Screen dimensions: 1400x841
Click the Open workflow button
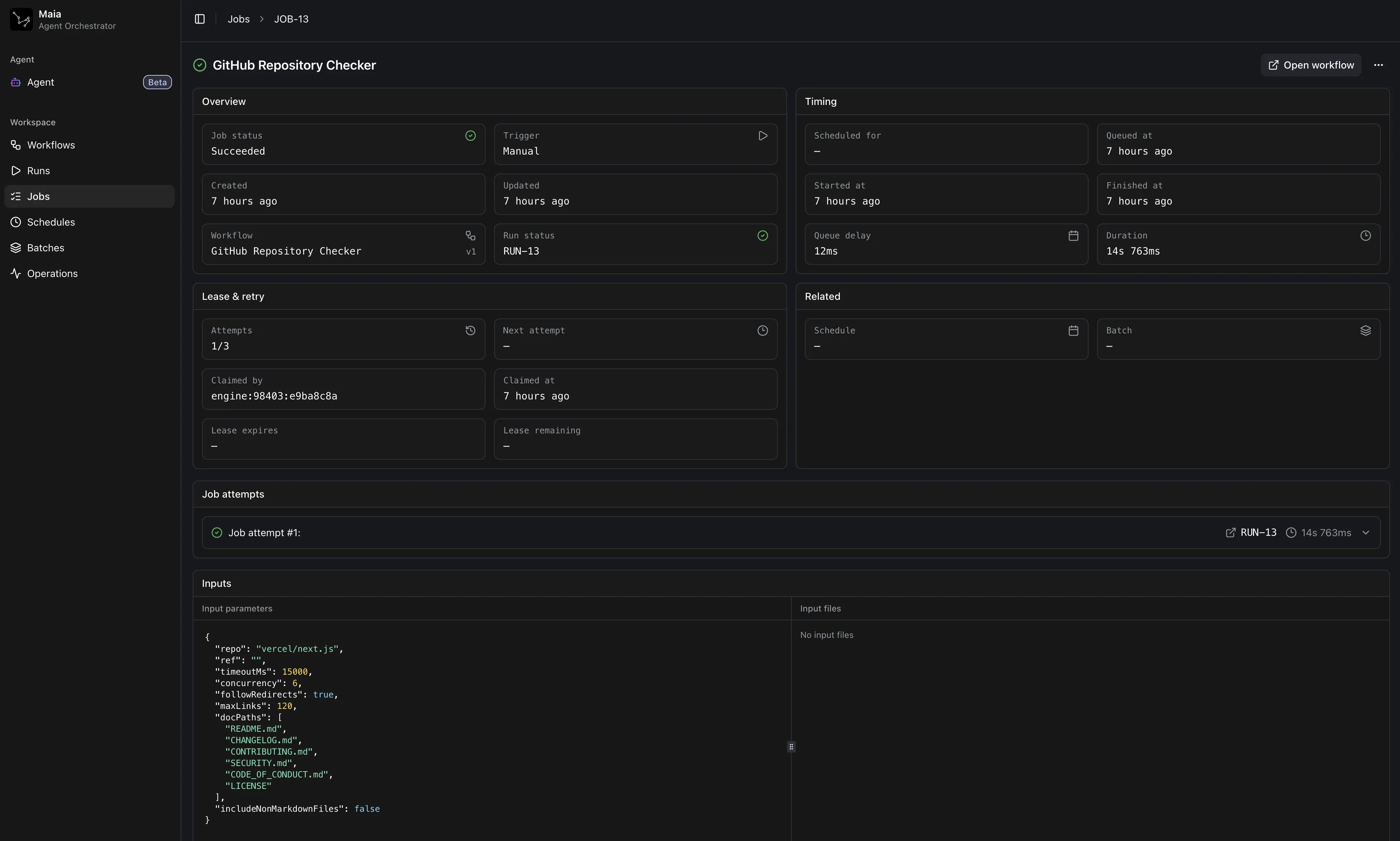(1310, 65)
